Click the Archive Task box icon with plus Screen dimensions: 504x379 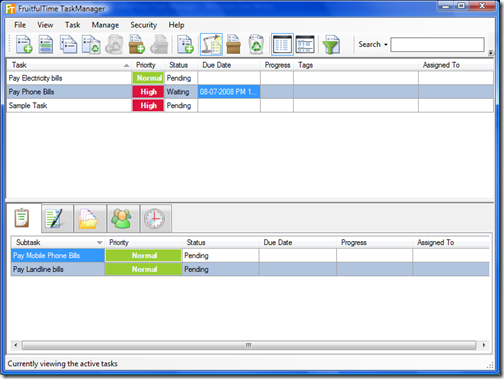(137, 44)
